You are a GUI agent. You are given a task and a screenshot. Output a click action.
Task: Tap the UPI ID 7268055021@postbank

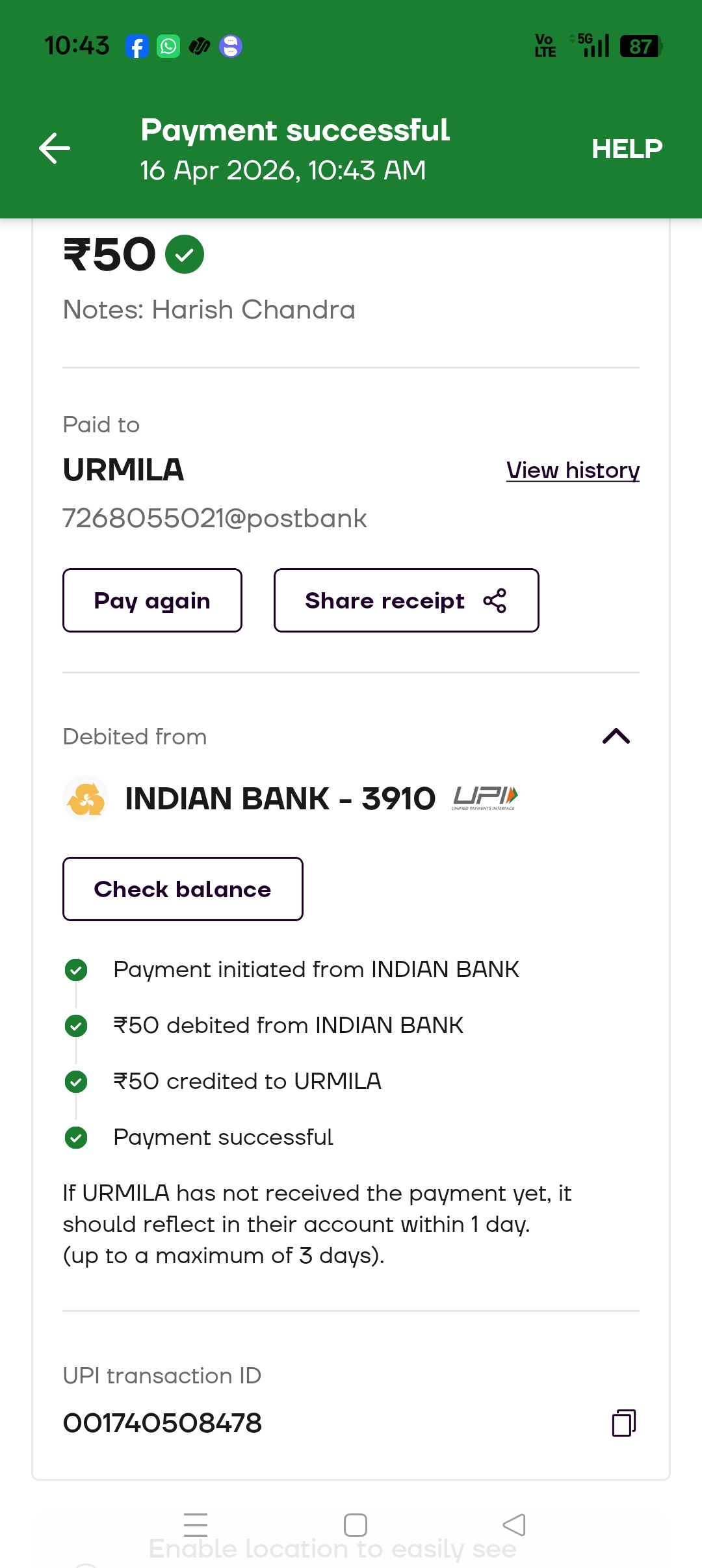214,518
